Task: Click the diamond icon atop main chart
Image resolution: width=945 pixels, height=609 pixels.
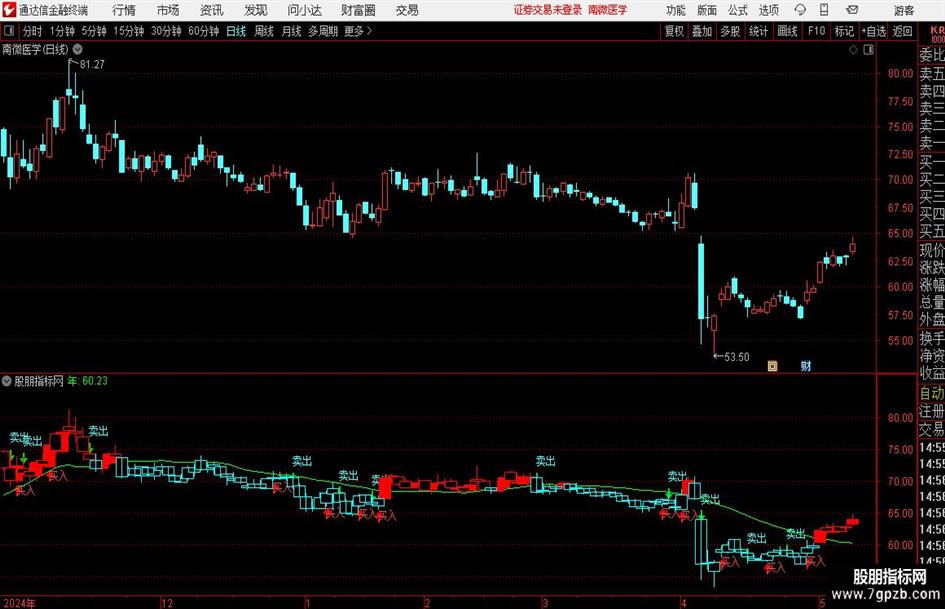Action: (x=853, y=50)
